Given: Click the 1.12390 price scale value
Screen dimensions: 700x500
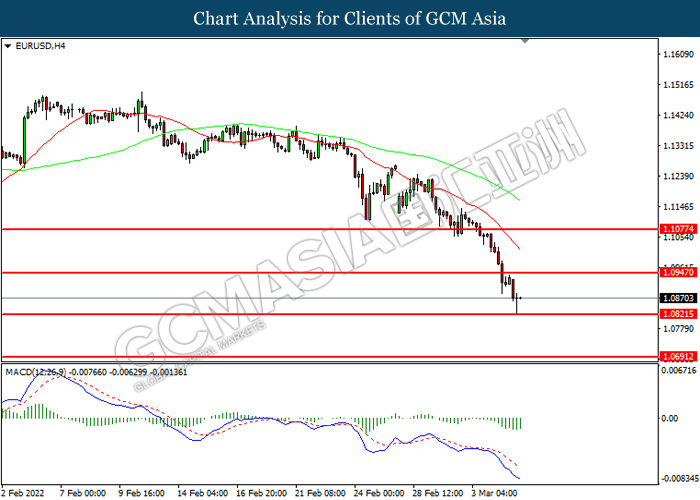Looking at the screenshot, I should tap(679, 176).
